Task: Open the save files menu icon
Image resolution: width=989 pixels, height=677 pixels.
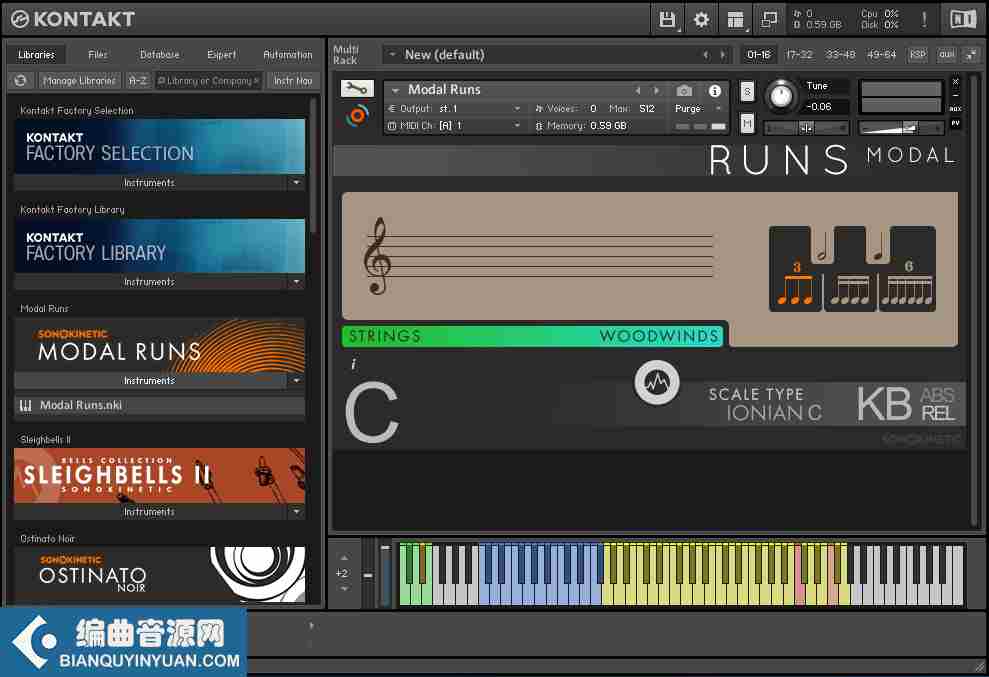Action: tap(667, 20)
